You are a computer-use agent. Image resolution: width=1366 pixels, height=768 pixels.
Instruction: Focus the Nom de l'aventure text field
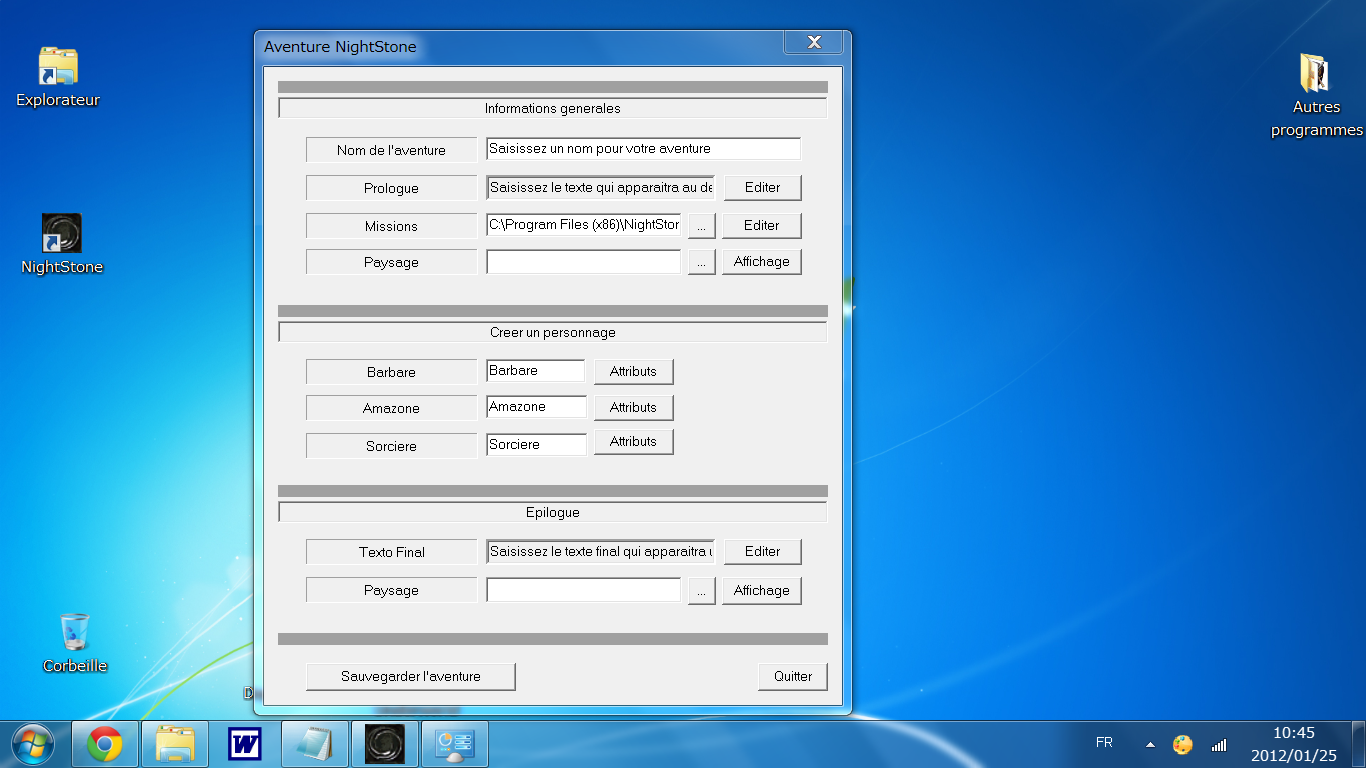coord(644,149)
